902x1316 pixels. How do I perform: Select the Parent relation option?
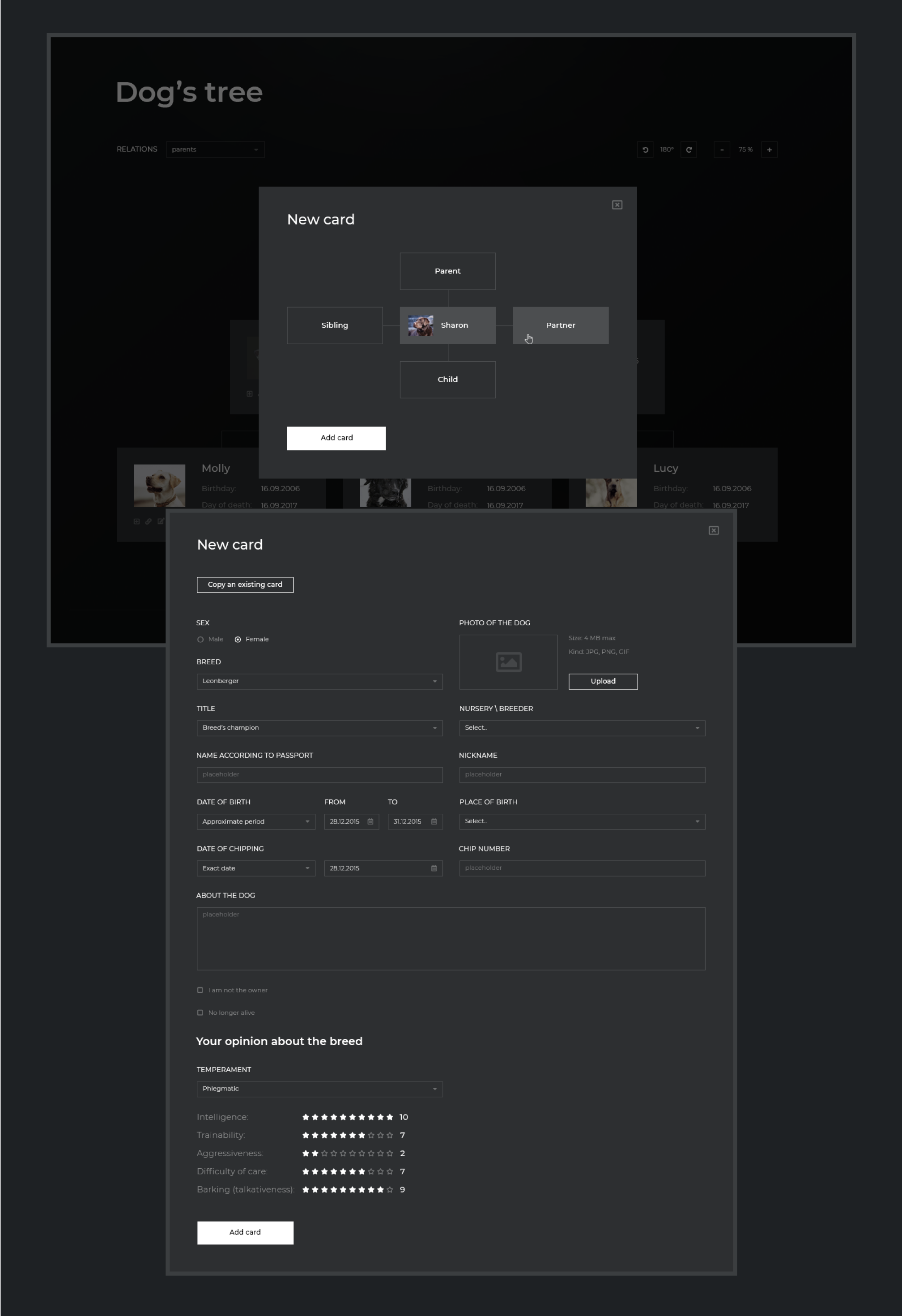tap(447, 270)
